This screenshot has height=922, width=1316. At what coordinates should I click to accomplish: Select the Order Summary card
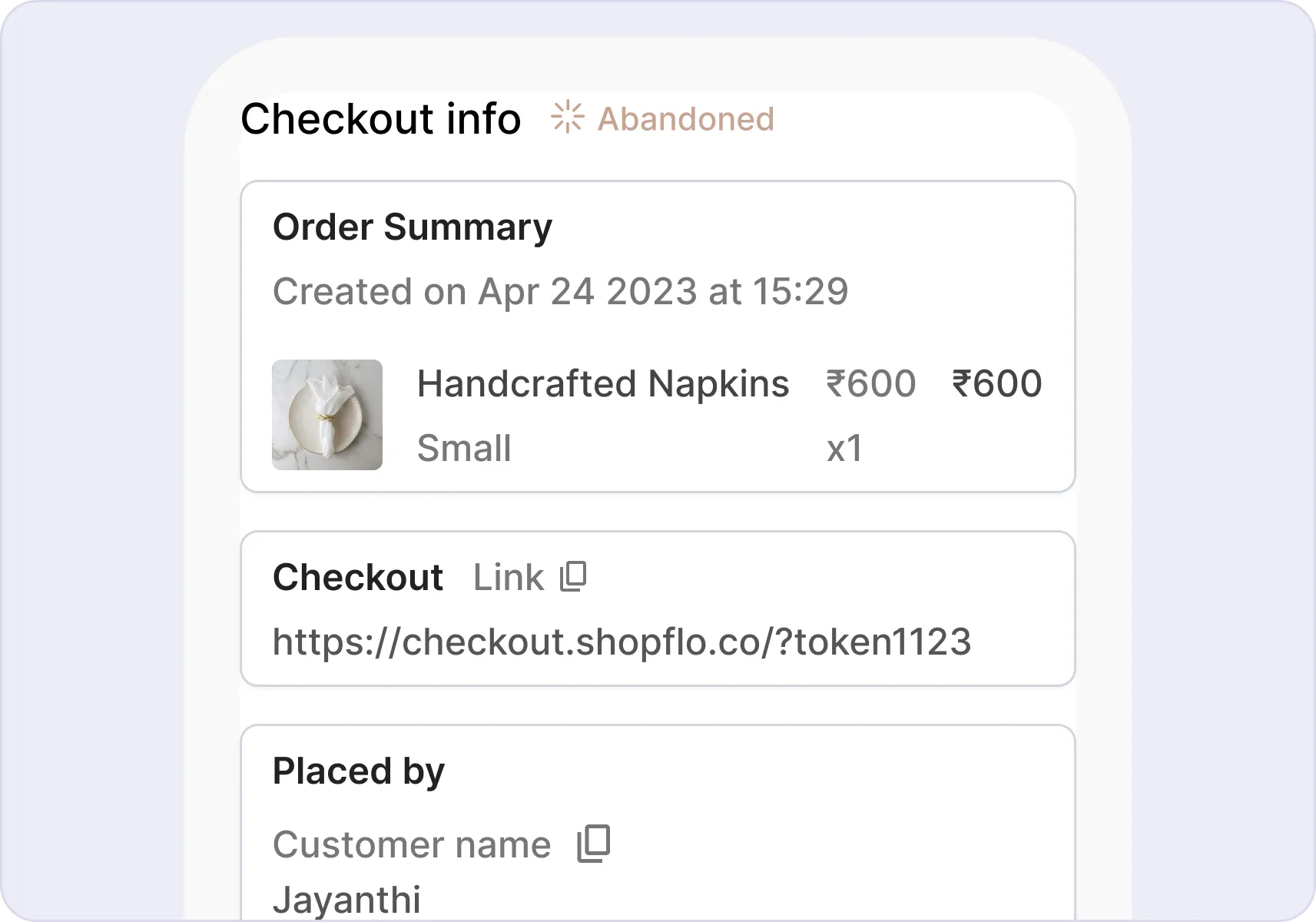click(x=658, y=336)
